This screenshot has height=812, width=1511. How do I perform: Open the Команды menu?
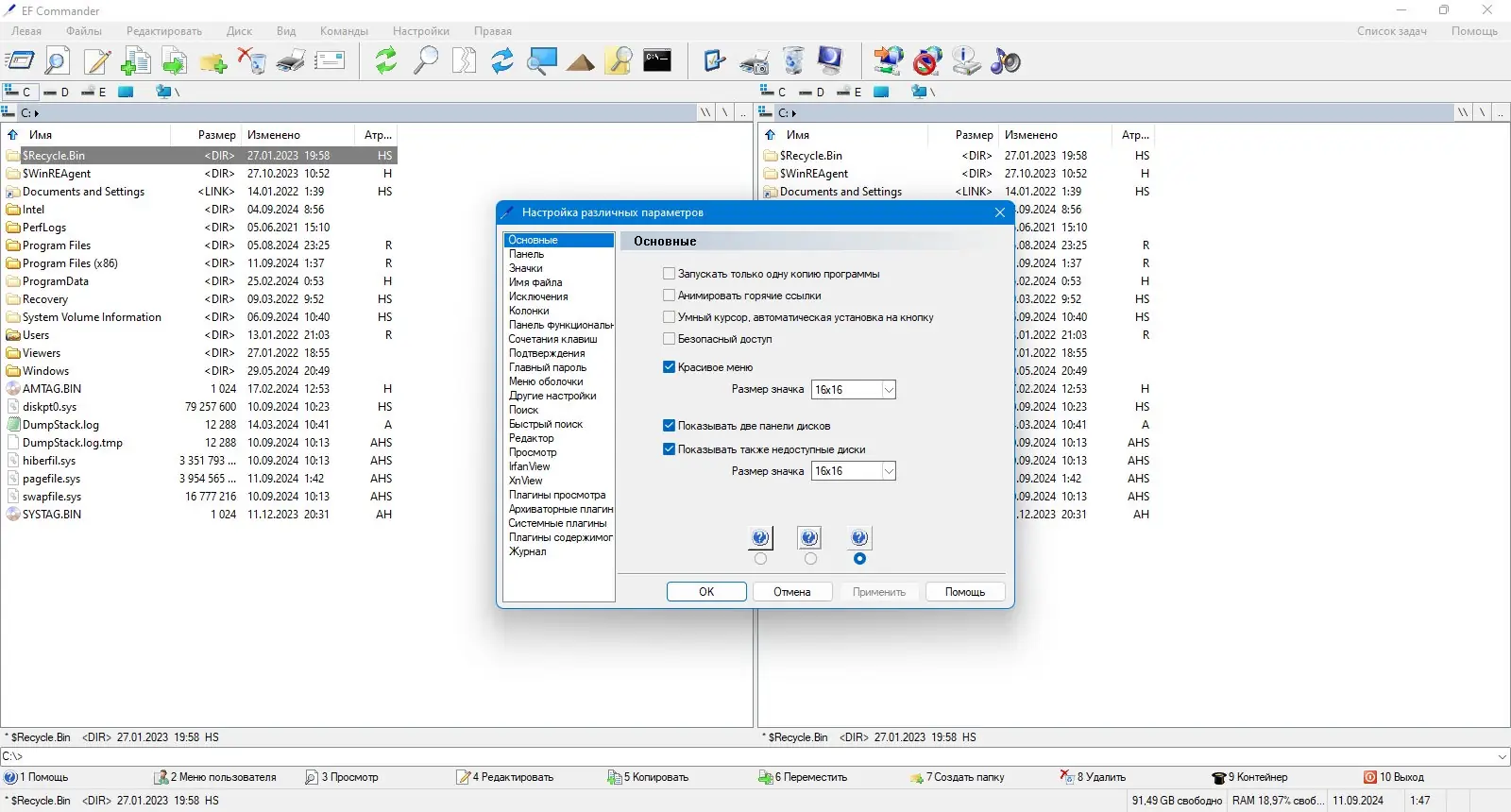(344, 31)
